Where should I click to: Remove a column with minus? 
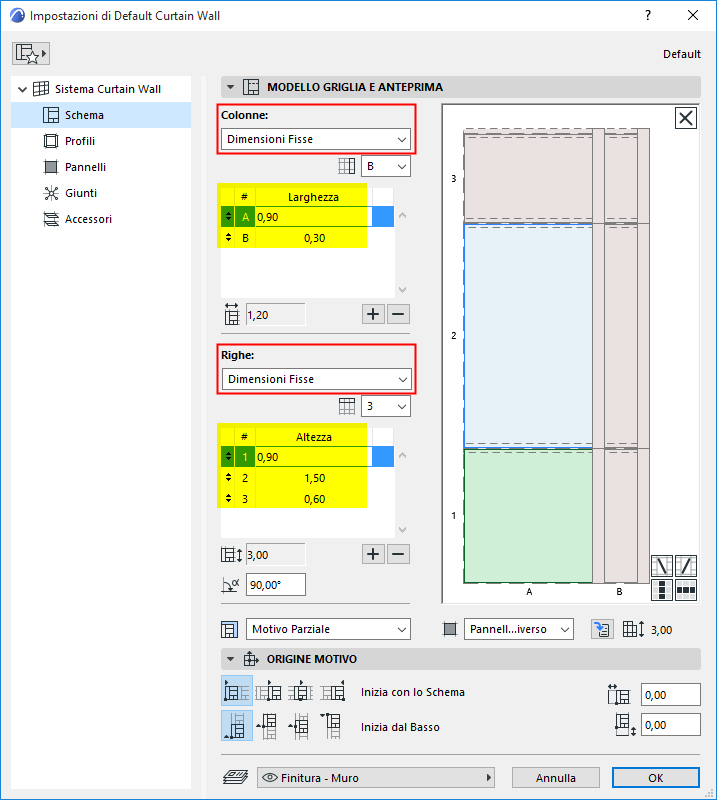(398, 314)
